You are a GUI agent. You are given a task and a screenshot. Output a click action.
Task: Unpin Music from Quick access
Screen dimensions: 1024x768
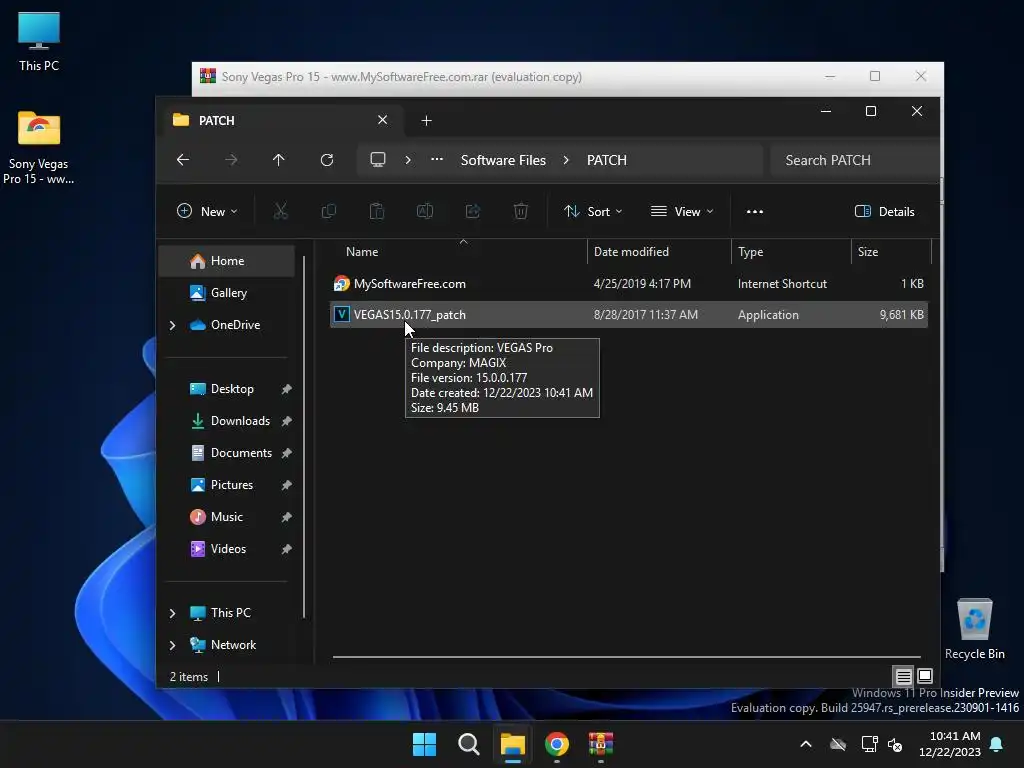(286, 517)
